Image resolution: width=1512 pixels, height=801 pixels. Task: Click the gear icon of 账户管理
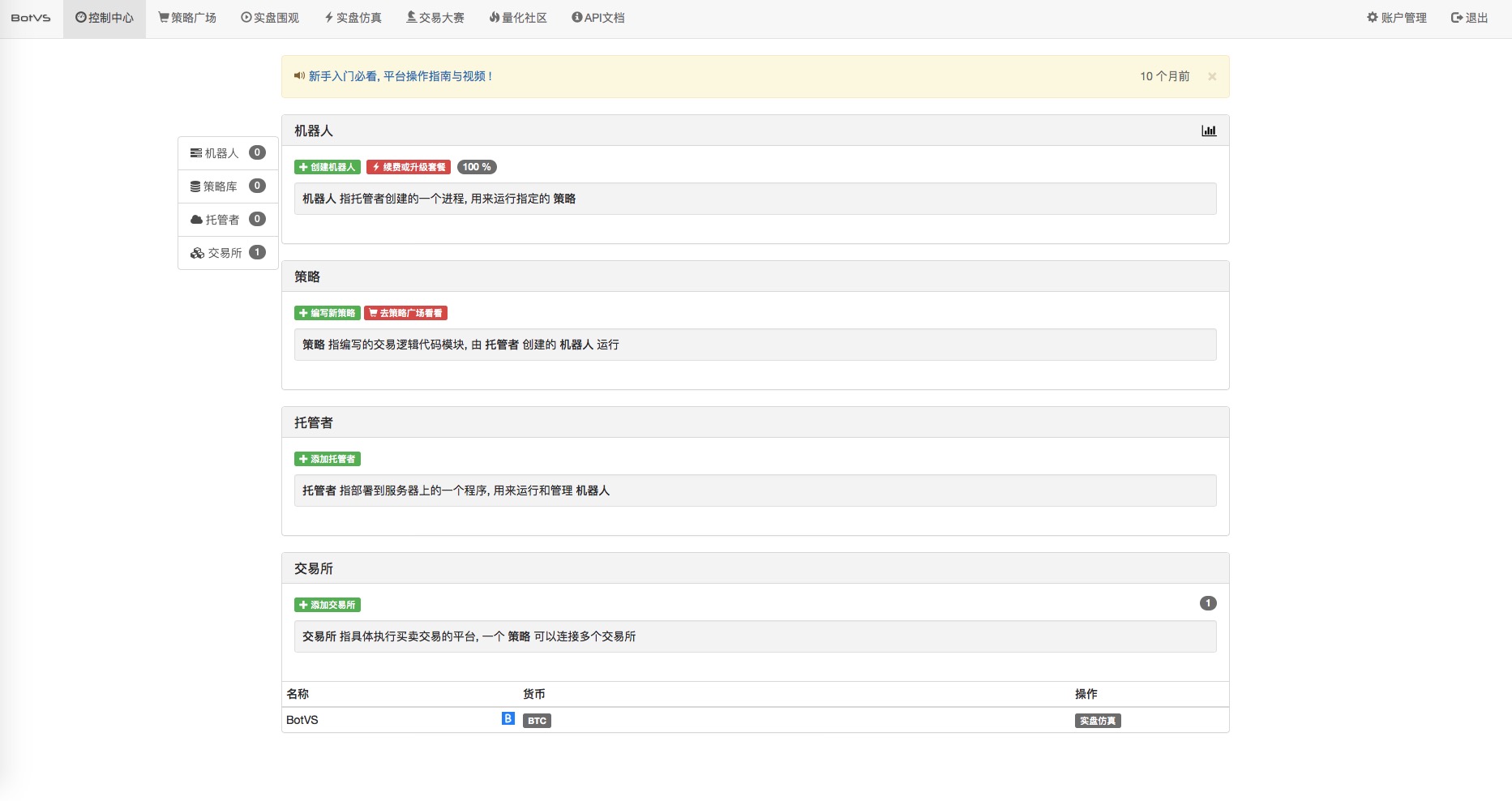coord(1373,17)
